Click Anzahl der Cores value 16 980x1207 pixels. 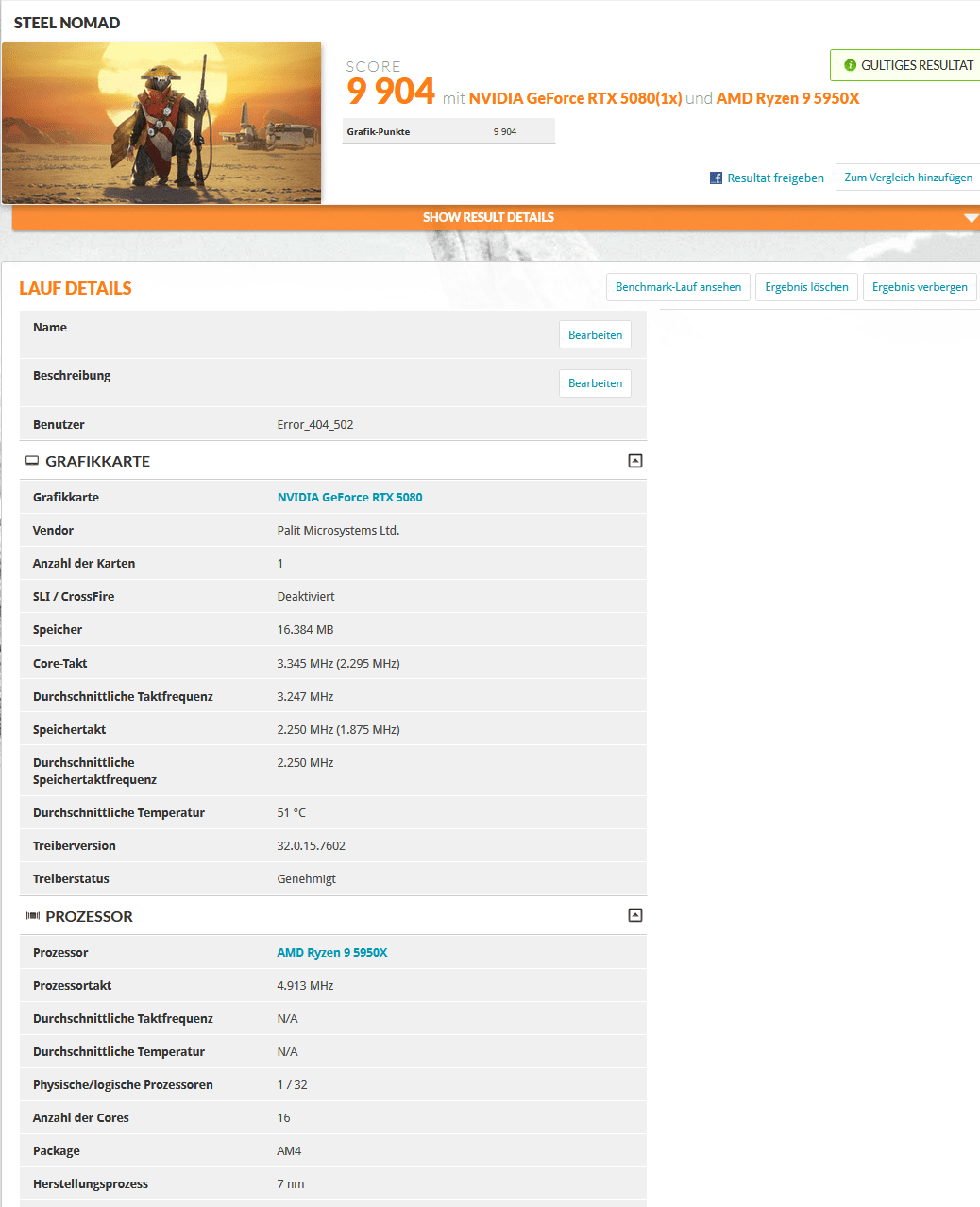click(x=283, y=1118)
